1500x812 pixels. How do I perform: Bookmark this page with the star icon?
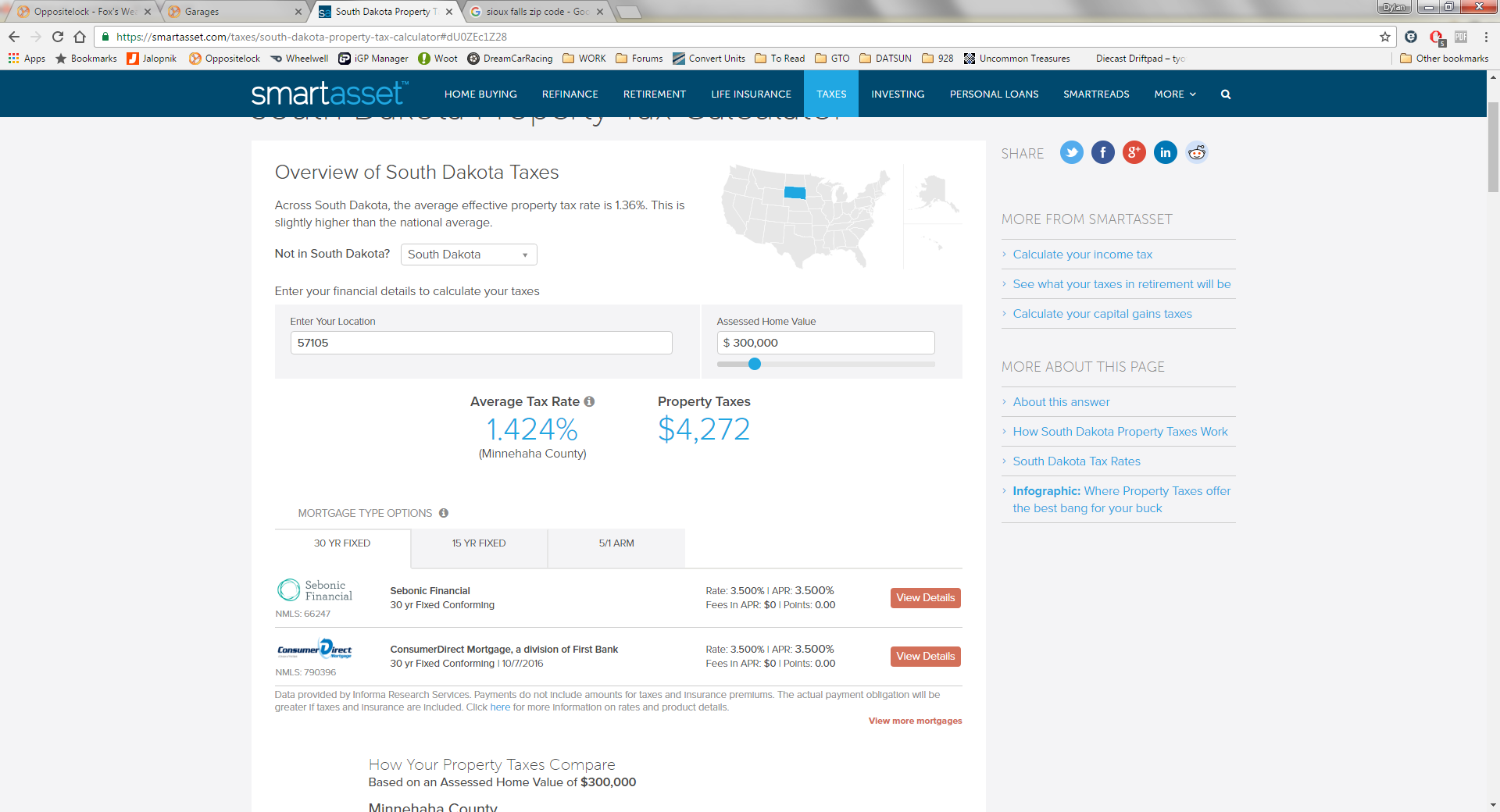pos(1385,37)
